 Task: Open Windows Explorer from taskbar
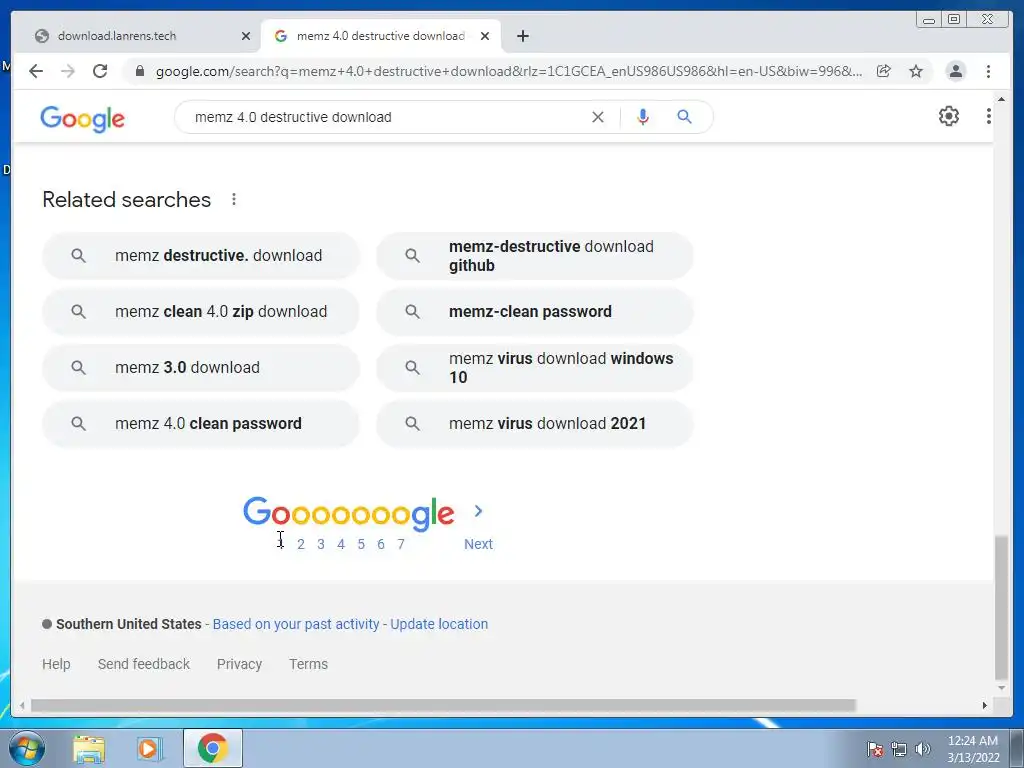[x=89, y=748]
